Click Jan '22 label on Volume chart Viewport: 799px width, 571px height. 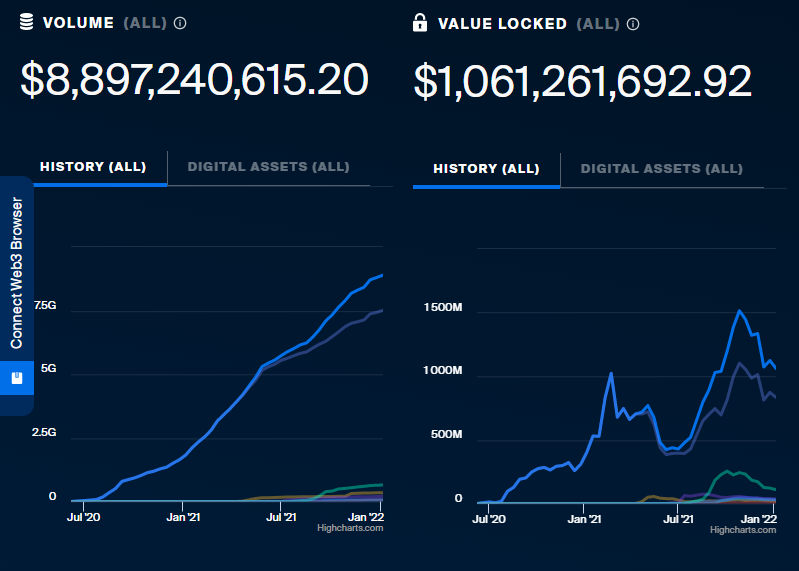[x=366, y=518]
